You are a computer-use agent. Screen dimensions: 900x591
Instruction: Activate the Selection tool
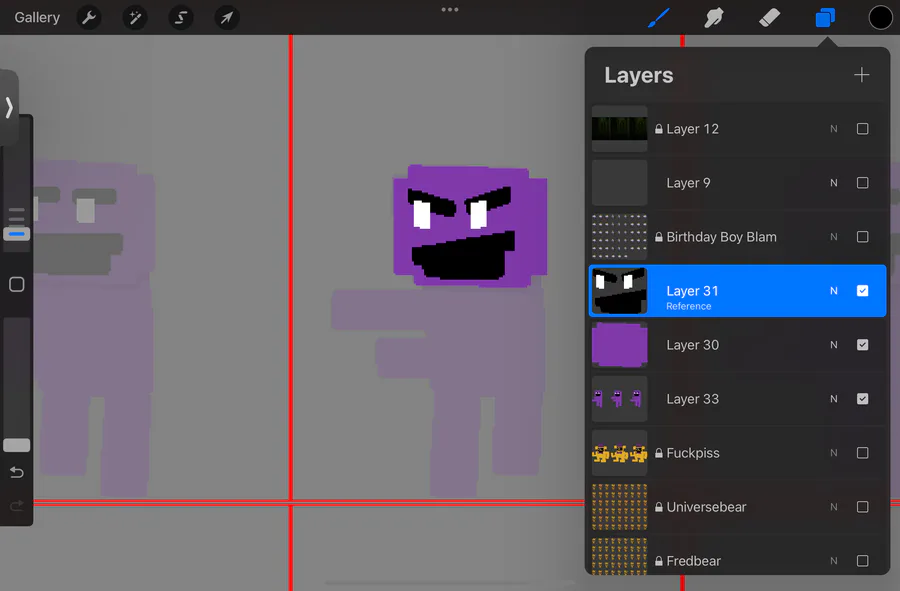pyautogui.click(x=181, y=18)
